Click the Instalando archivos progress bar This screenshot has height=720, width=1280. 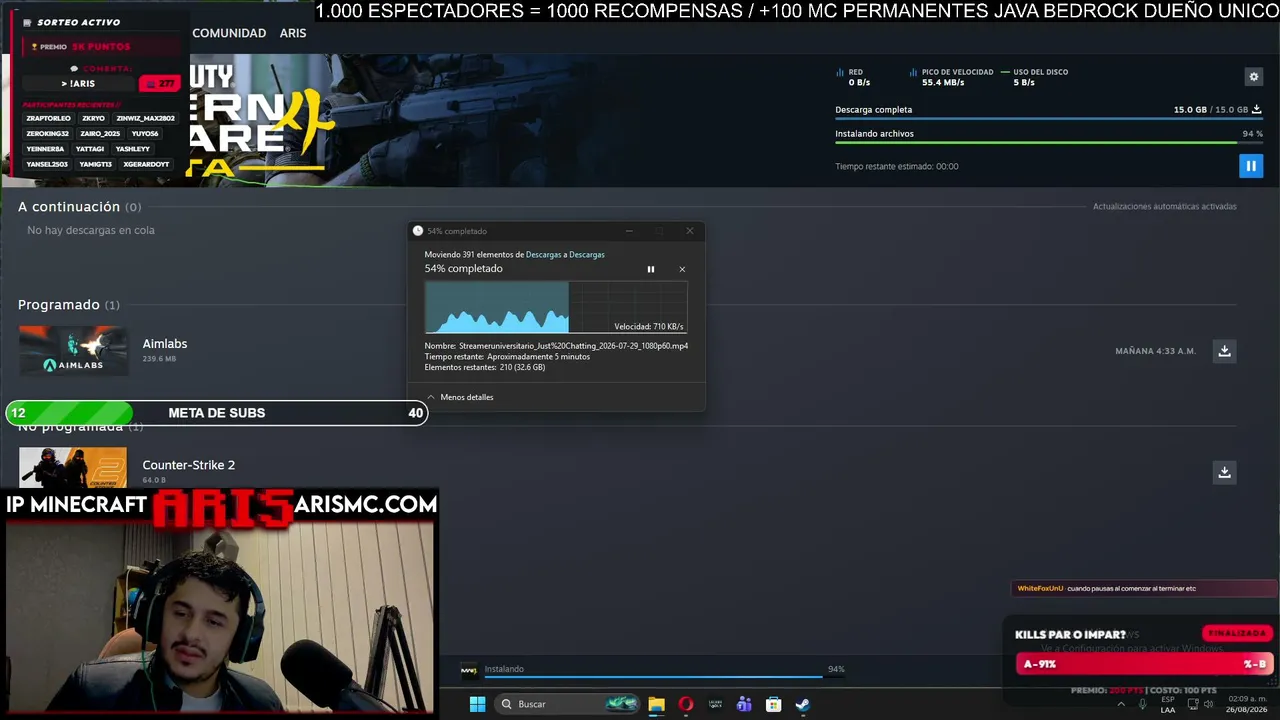point(1049,143)
